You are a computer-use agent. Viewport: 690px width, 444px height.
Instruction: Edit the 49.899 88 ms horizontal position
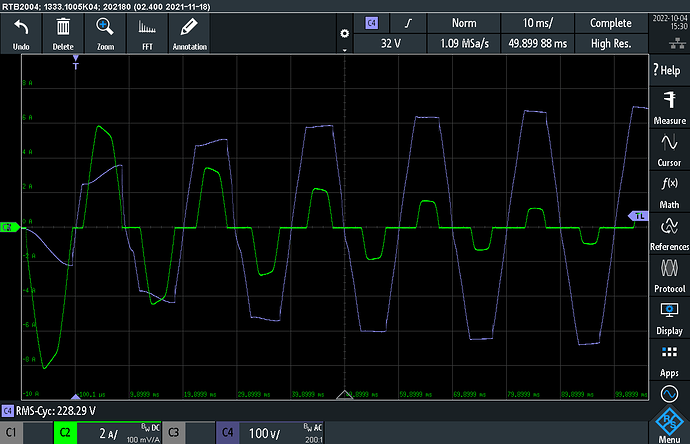538,43
